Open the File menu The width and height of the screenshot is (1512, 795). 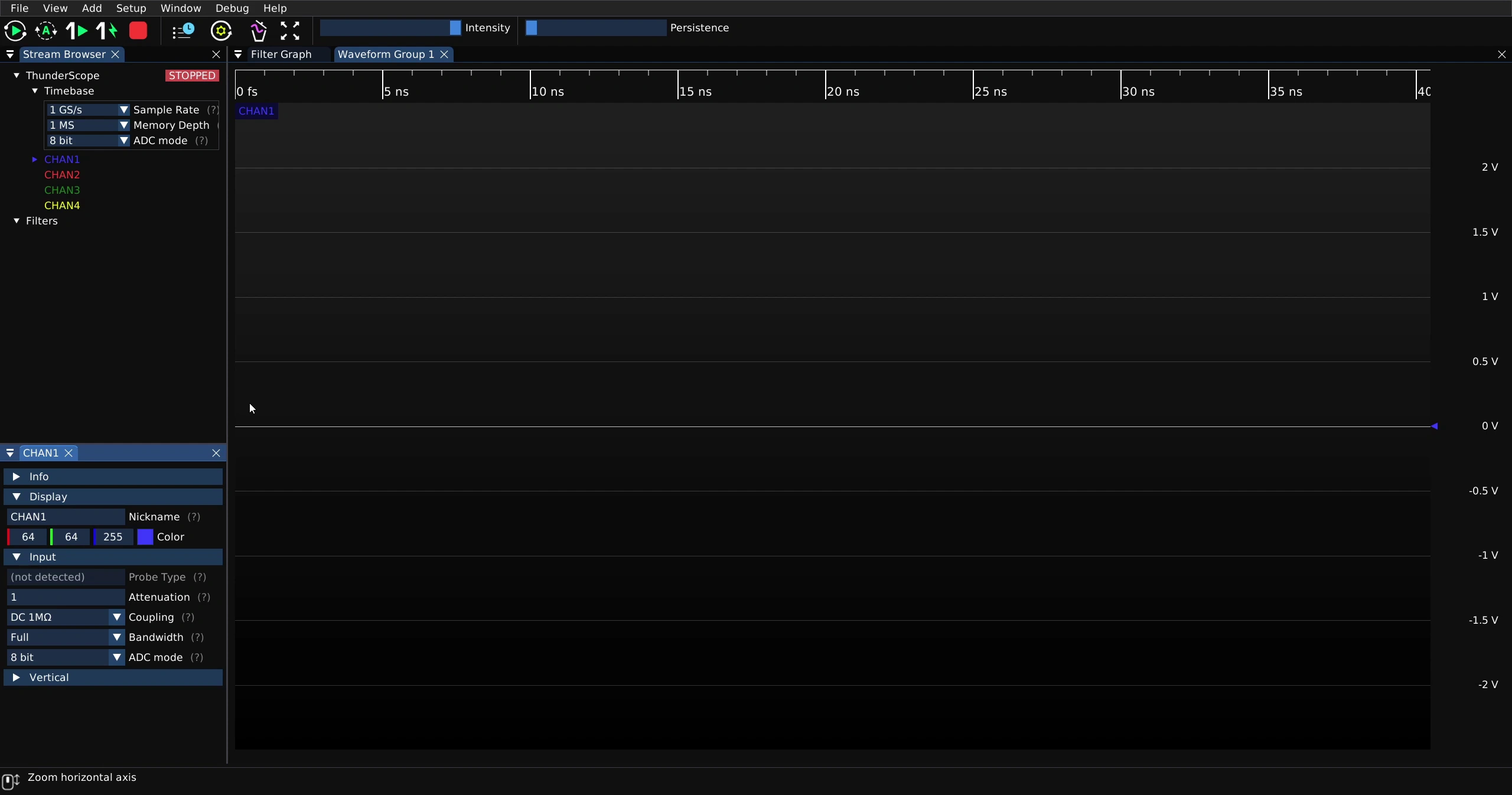tap(19, 8)
